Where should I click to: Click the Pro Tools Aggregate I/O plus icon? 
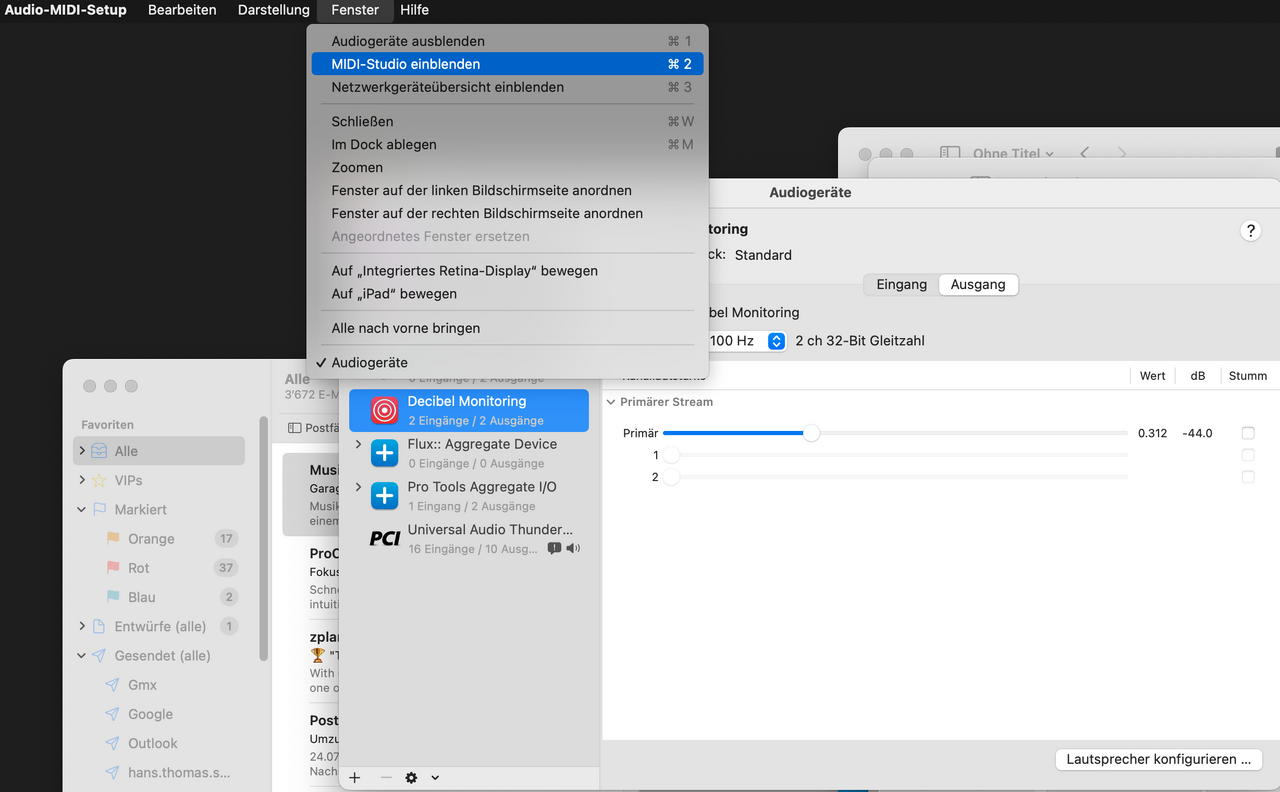(x=385, y=496)
